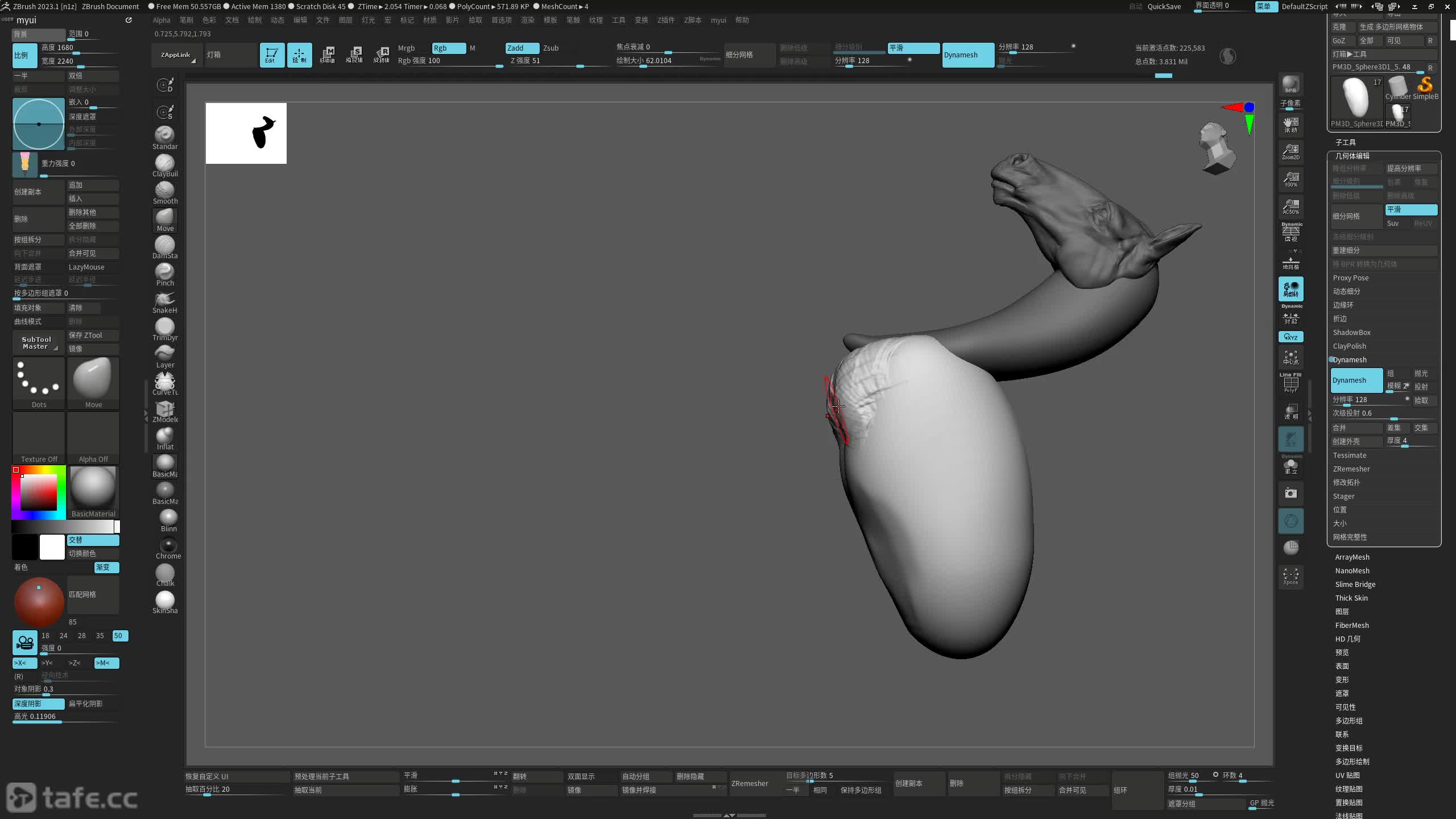Toggle the Zsub sculpt mode
Viewport: 1456px width, 819px height.
551,48
